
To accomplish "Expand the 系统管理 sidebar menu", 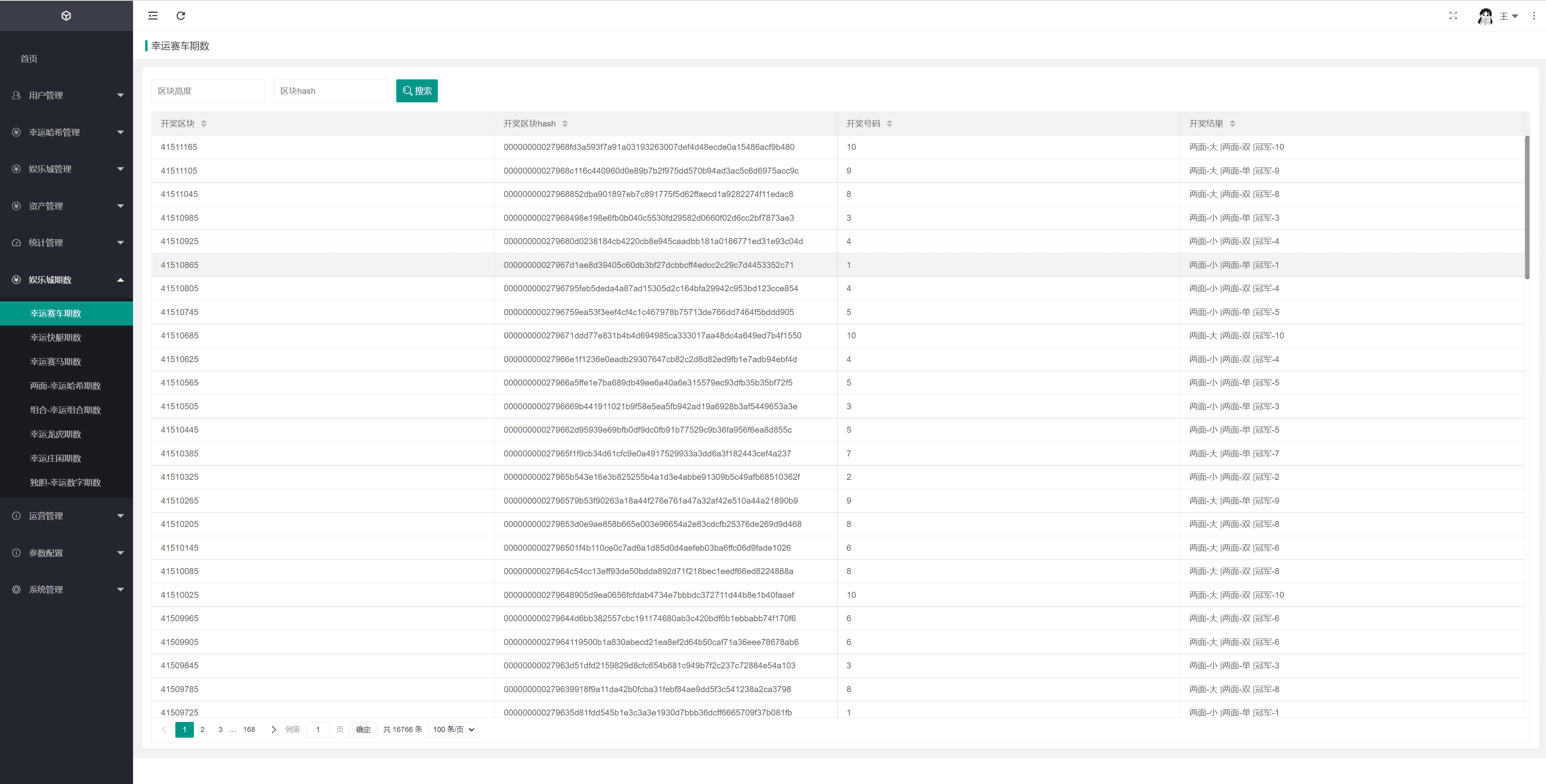I will 66,590.
